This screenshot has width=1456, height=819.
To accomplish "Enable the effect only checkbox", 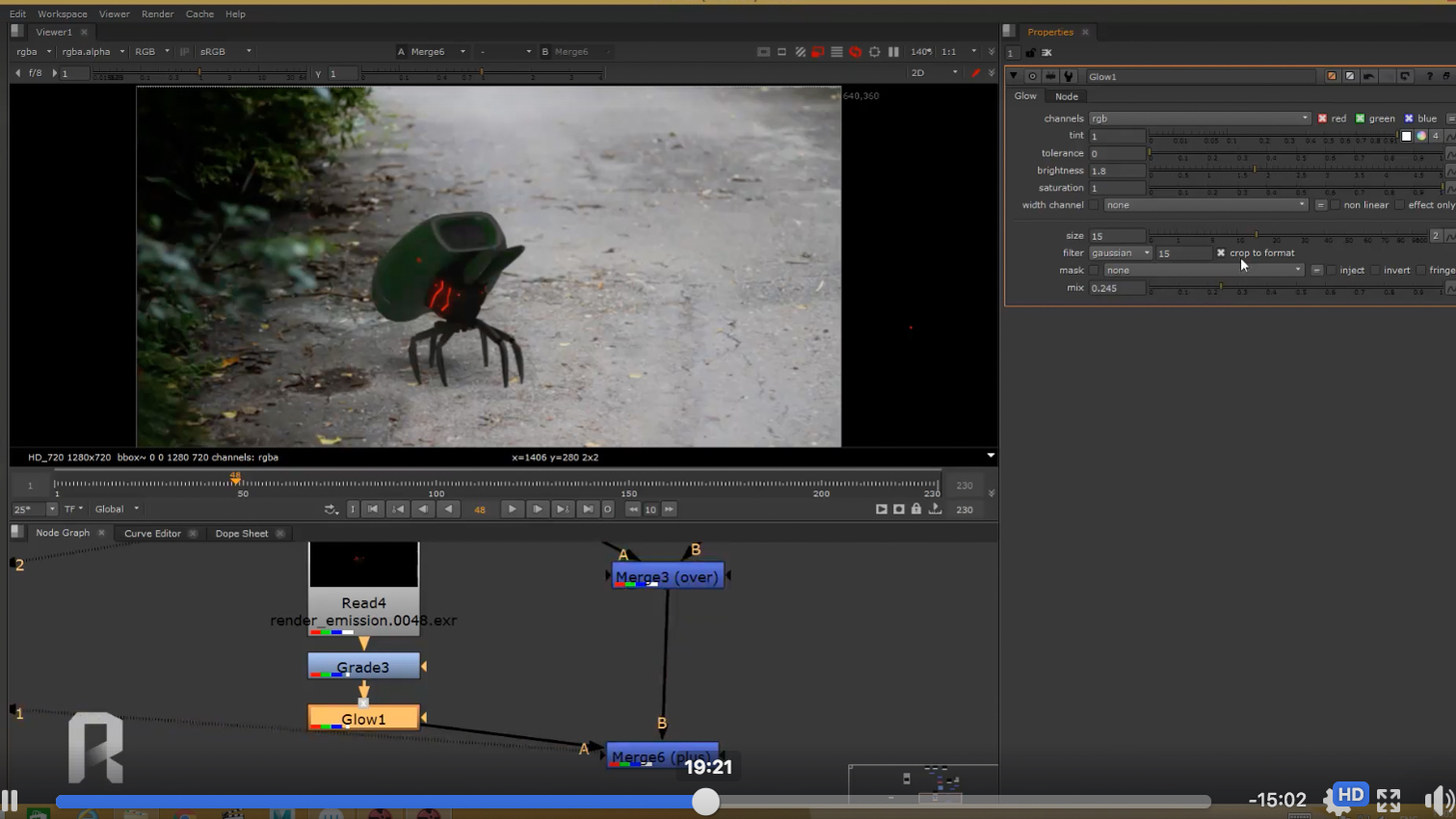I will (x=1400, y=205).
